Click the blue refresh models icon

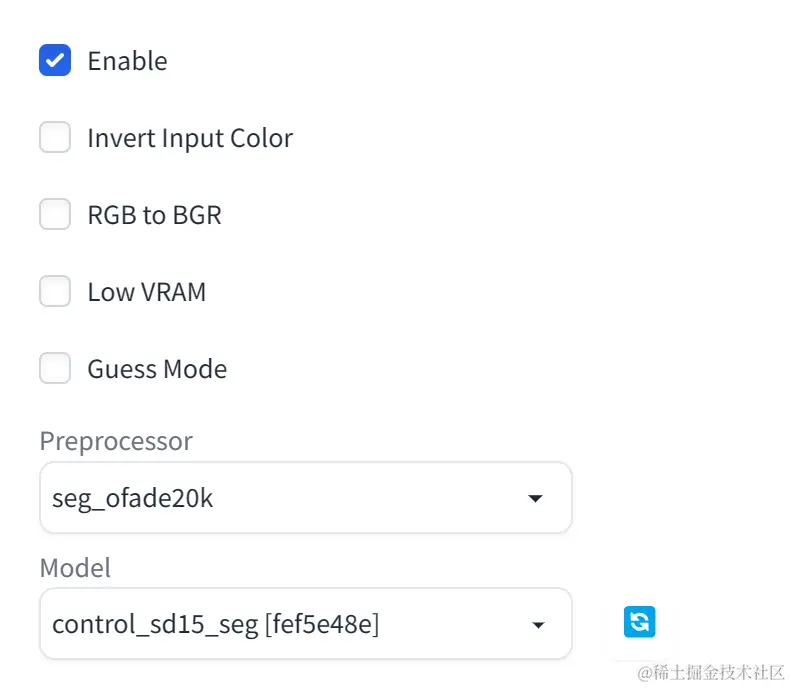coord(639,622)
